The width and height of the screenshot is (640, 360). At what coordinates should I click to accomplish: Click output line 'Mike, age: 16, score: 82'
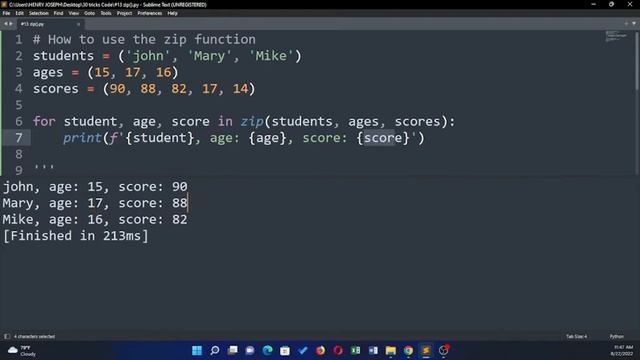(x=95, y=219)
